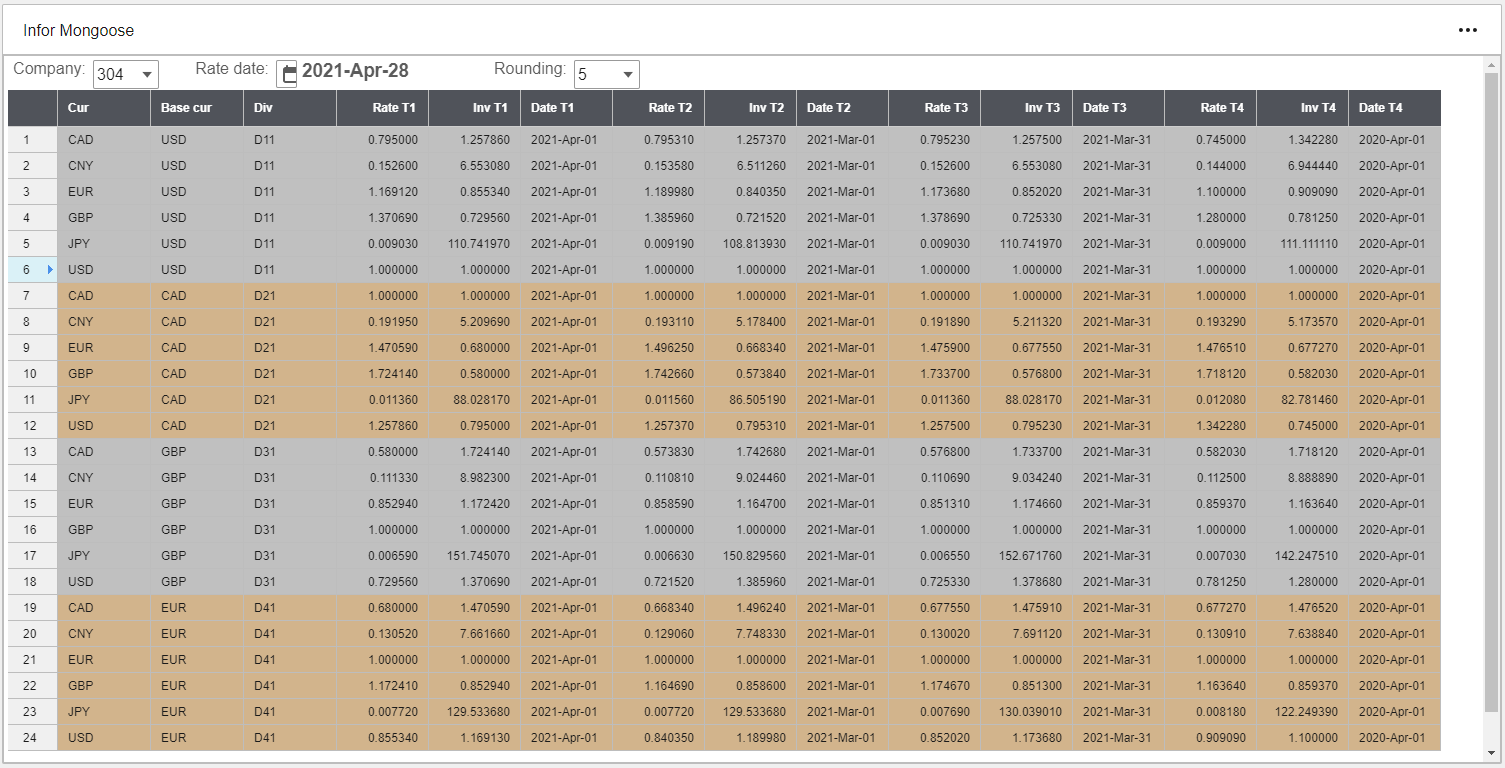
Task: Click D11 division cell in row 6
Action: coord(290,269)
